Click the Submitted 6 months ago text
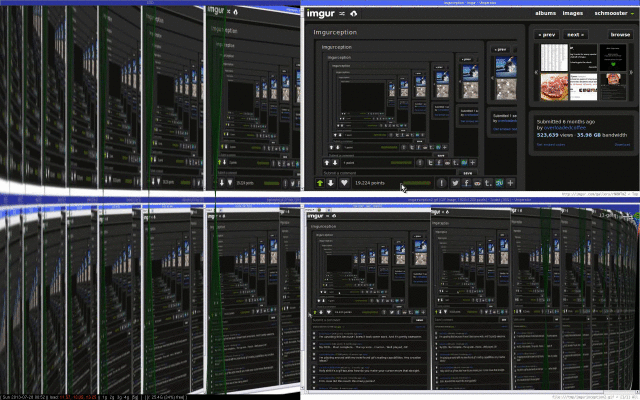Screen dimensions: 640x400 (x=566, y=122)
